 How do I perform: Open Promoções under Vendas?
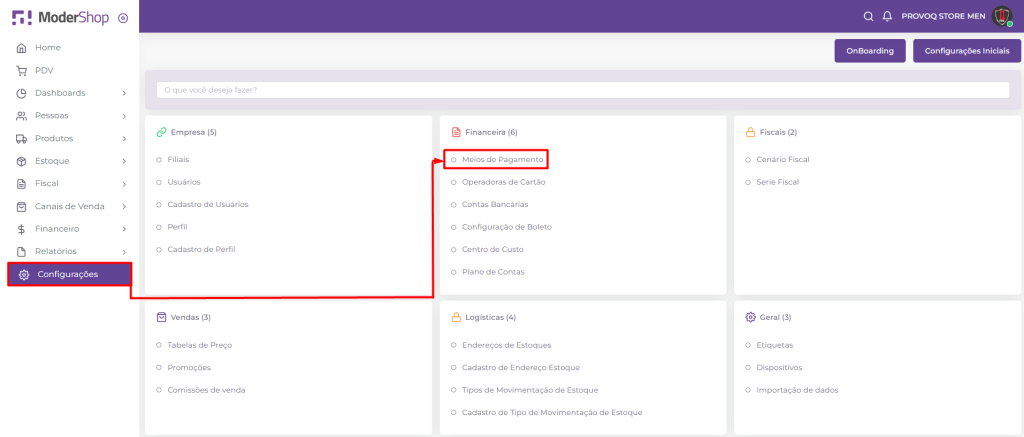(x=189, y=368)
